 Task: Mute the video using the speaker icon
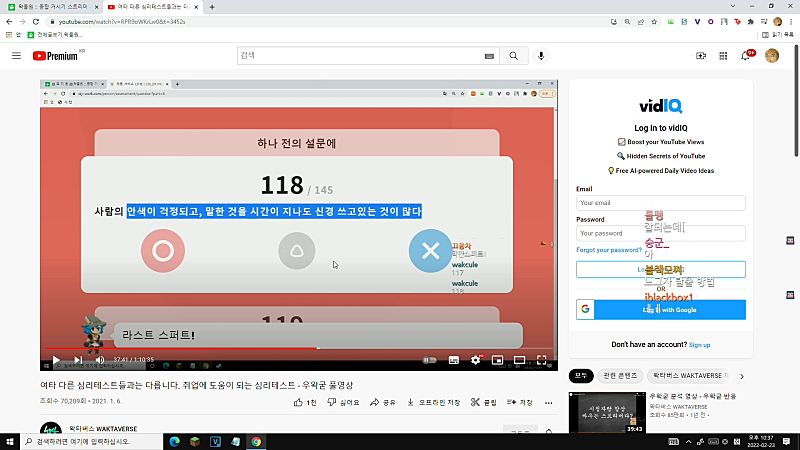[100, 360]
